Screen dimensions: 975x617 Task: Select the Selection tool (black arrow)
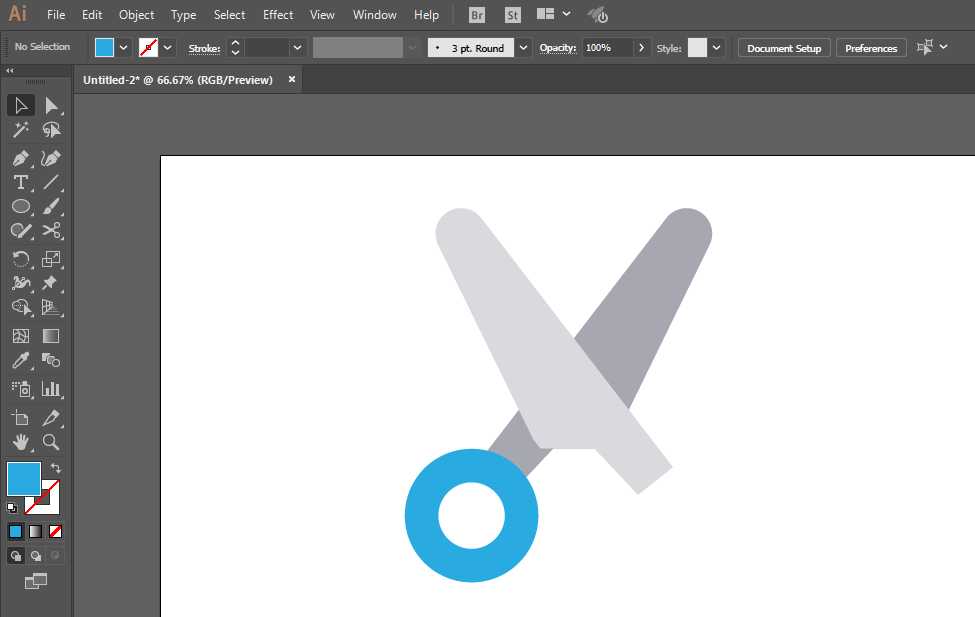[21, 106]
